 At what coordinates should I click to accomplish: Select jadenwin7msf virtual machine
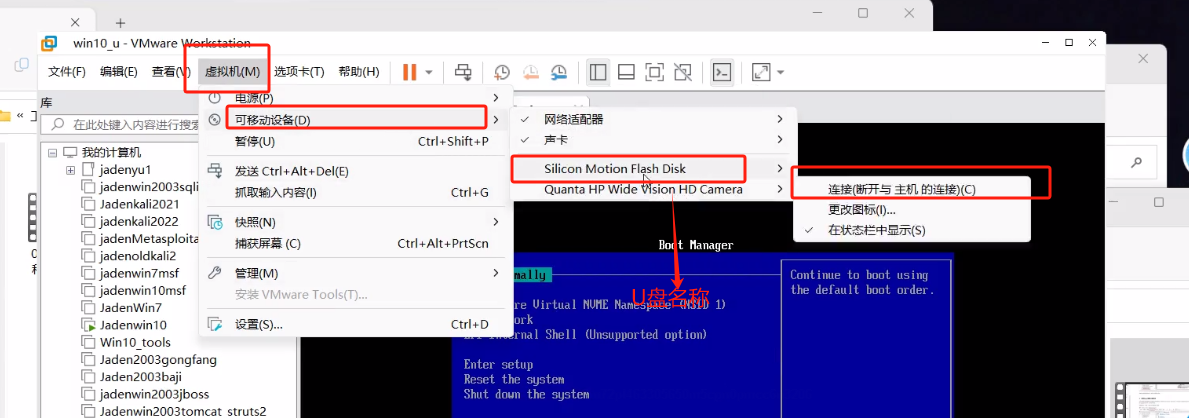coord(138,273)
